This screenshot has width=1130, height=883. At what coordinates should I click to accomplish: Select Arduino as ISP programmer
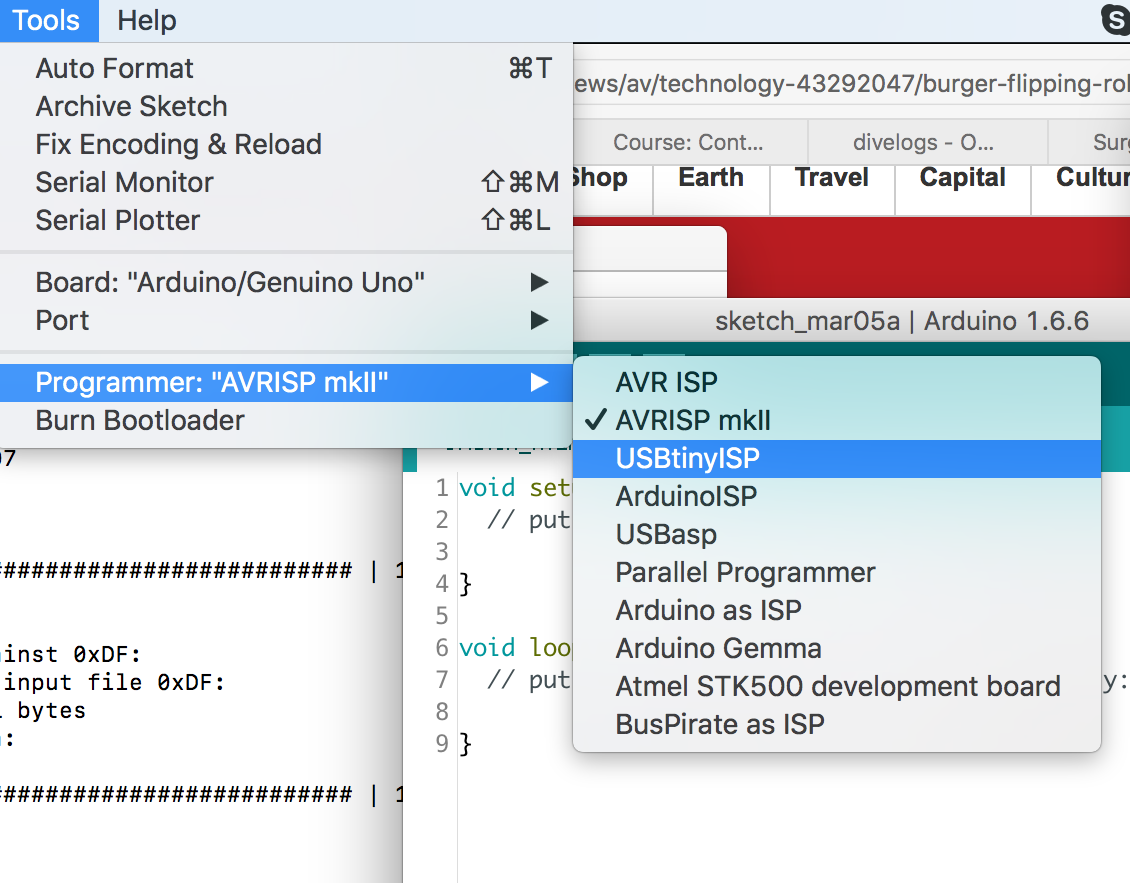click(709, 610)
